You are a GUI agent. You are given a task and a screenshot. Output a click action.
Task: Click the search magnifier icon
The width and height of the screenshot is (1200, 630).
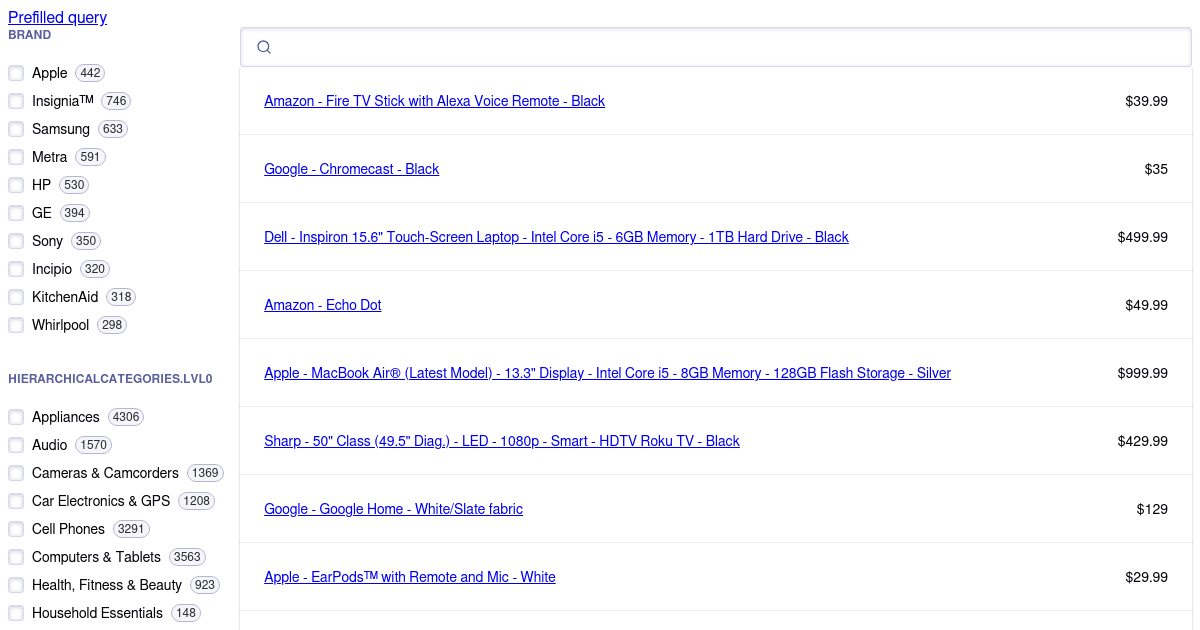(264, 47)
